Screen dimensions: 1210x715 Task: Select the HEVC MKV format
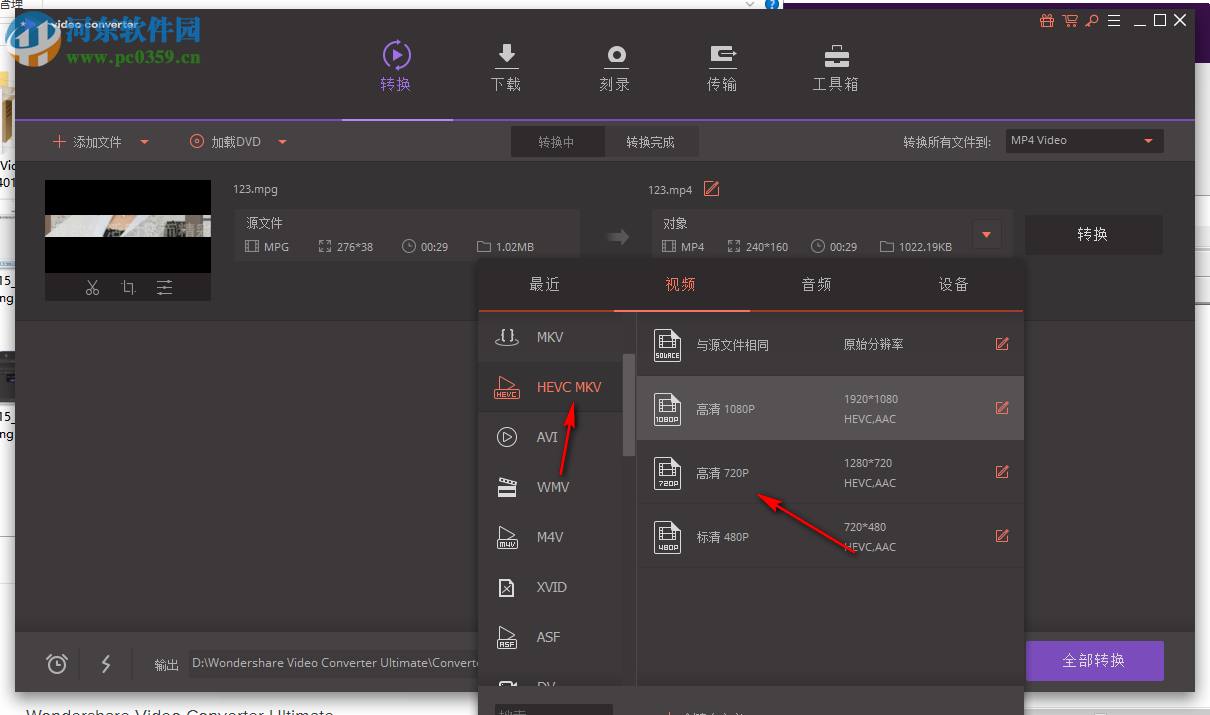coord(550,387)
